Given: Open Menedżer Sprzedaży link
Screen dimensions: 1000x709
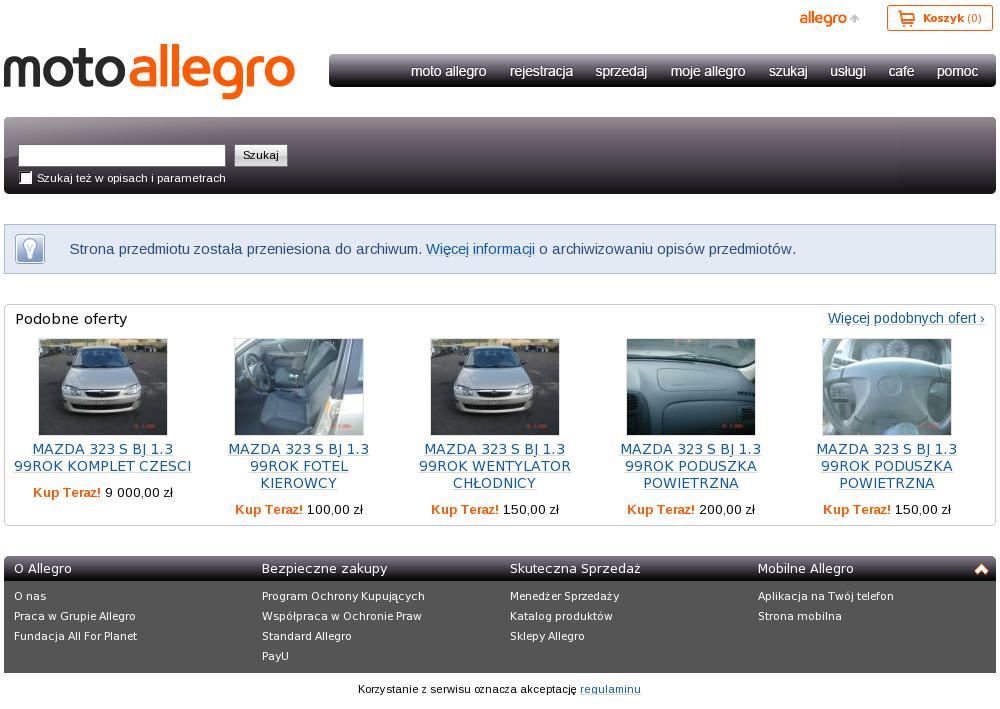Looking at the screenshot, I should click(x=564, y=596).
